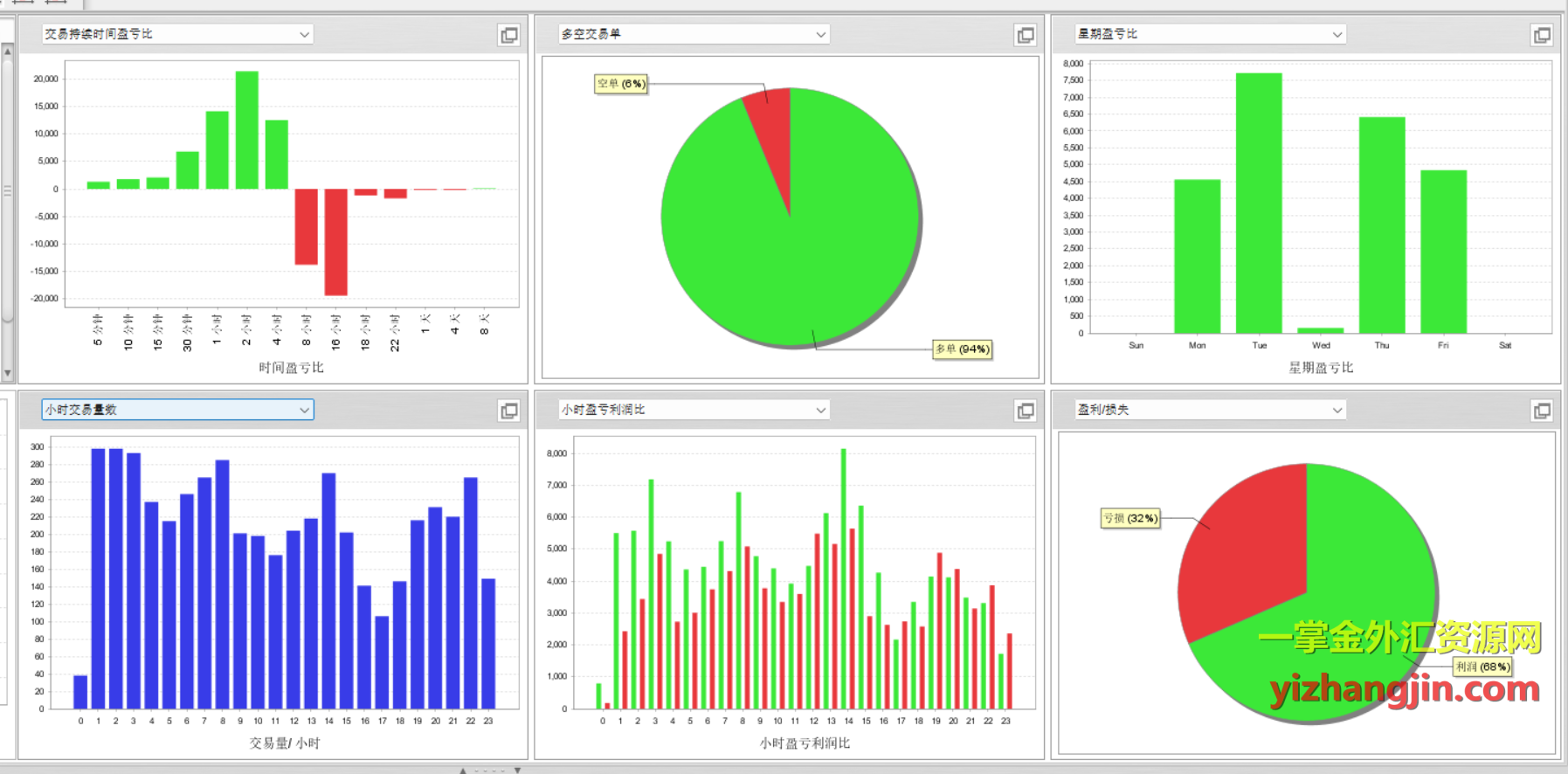
Task: Click the 多单 (94%) pie label
Action: pyautogui.click(x=962, y=349)
